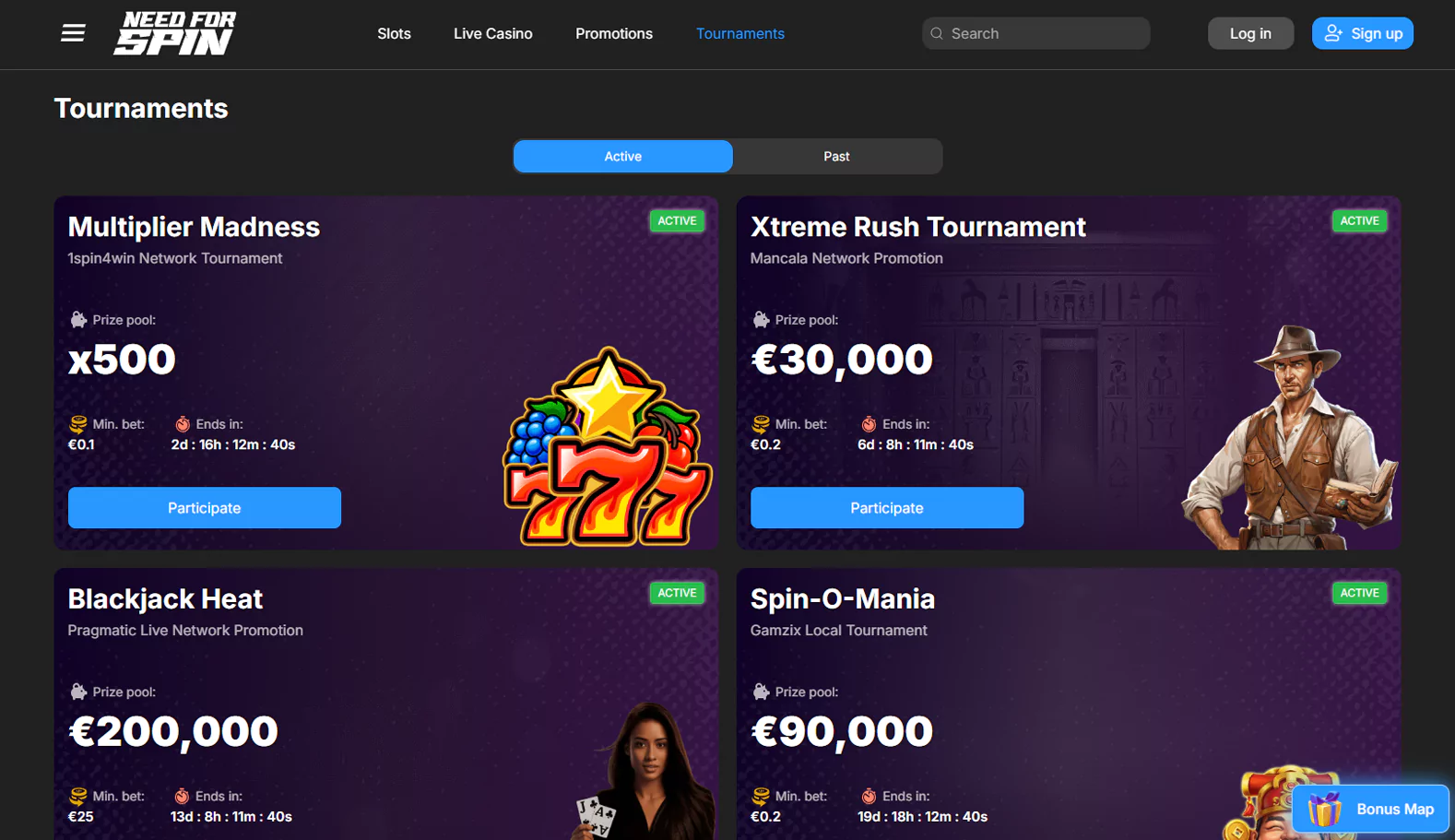Click the coins icon beside Xtreme Rush min bet
The width and height of the screenshot is (1455, 840).
(761, 424)
